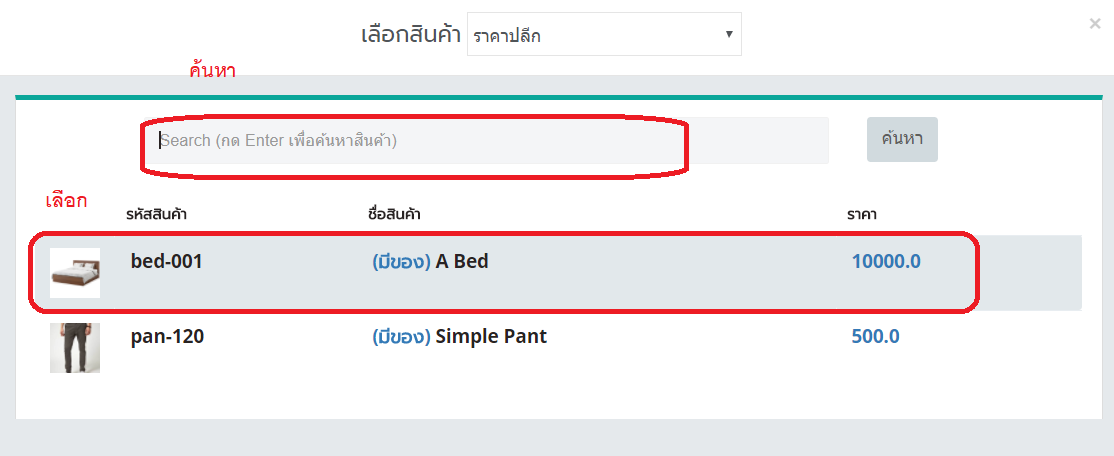Screen dimensions: 1114x456
Task: Choose the Simple Pant product name
Action: tap(491, 337)
